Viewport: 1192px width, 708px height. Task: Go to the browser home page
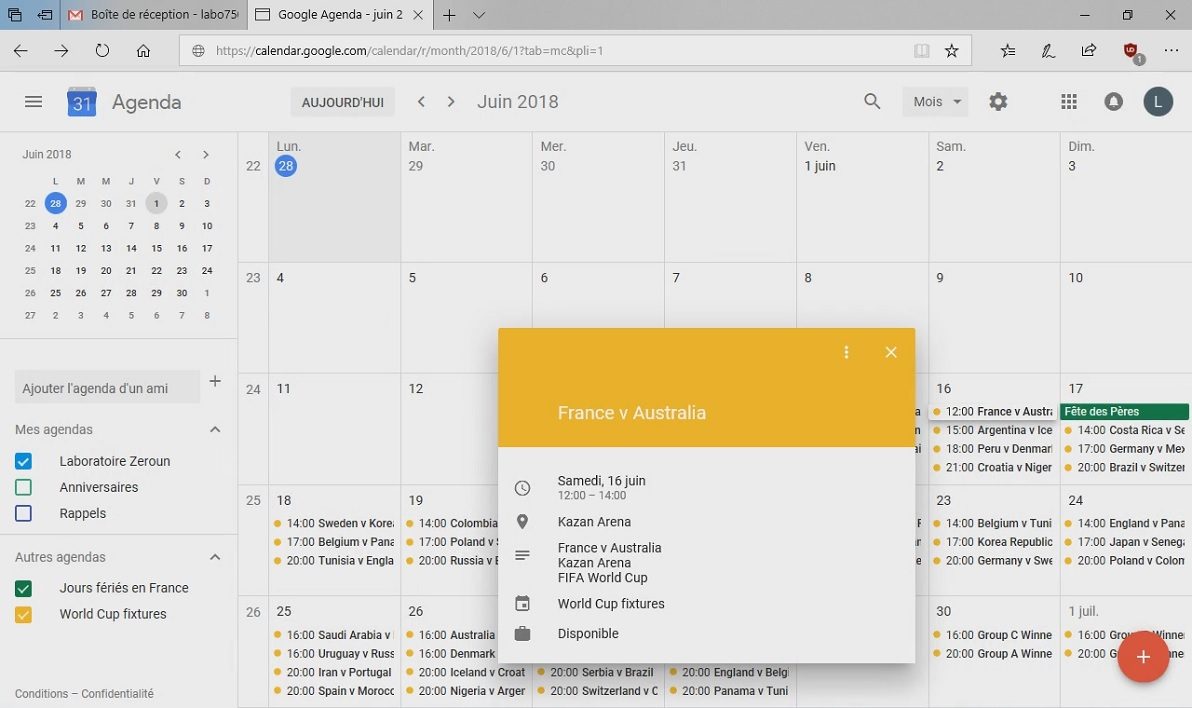pos(143,51)
